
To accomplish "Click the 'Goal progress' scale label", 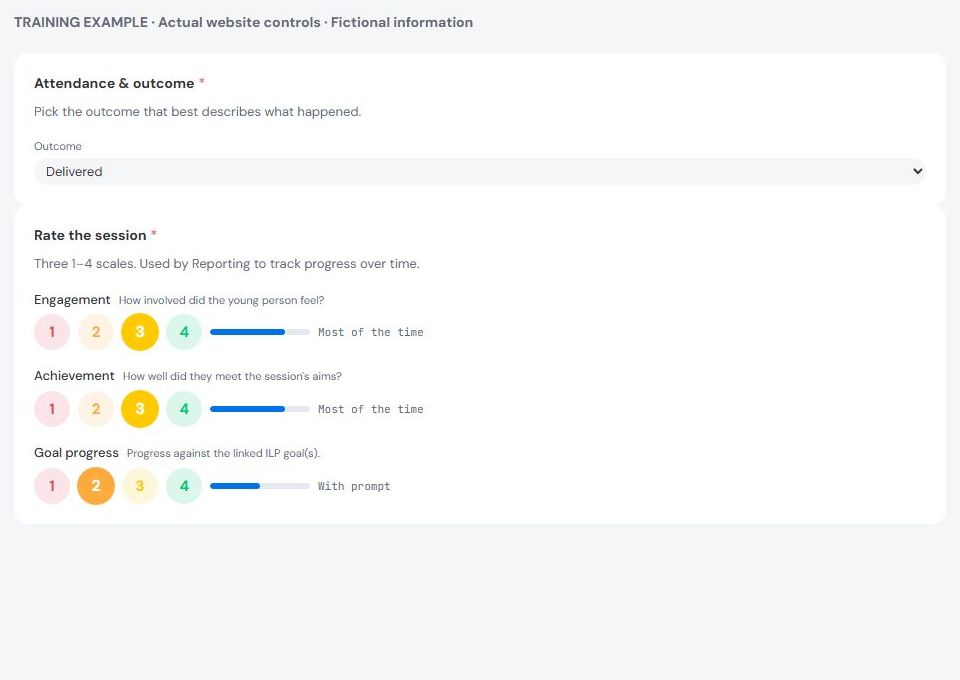I will (77, 453).
